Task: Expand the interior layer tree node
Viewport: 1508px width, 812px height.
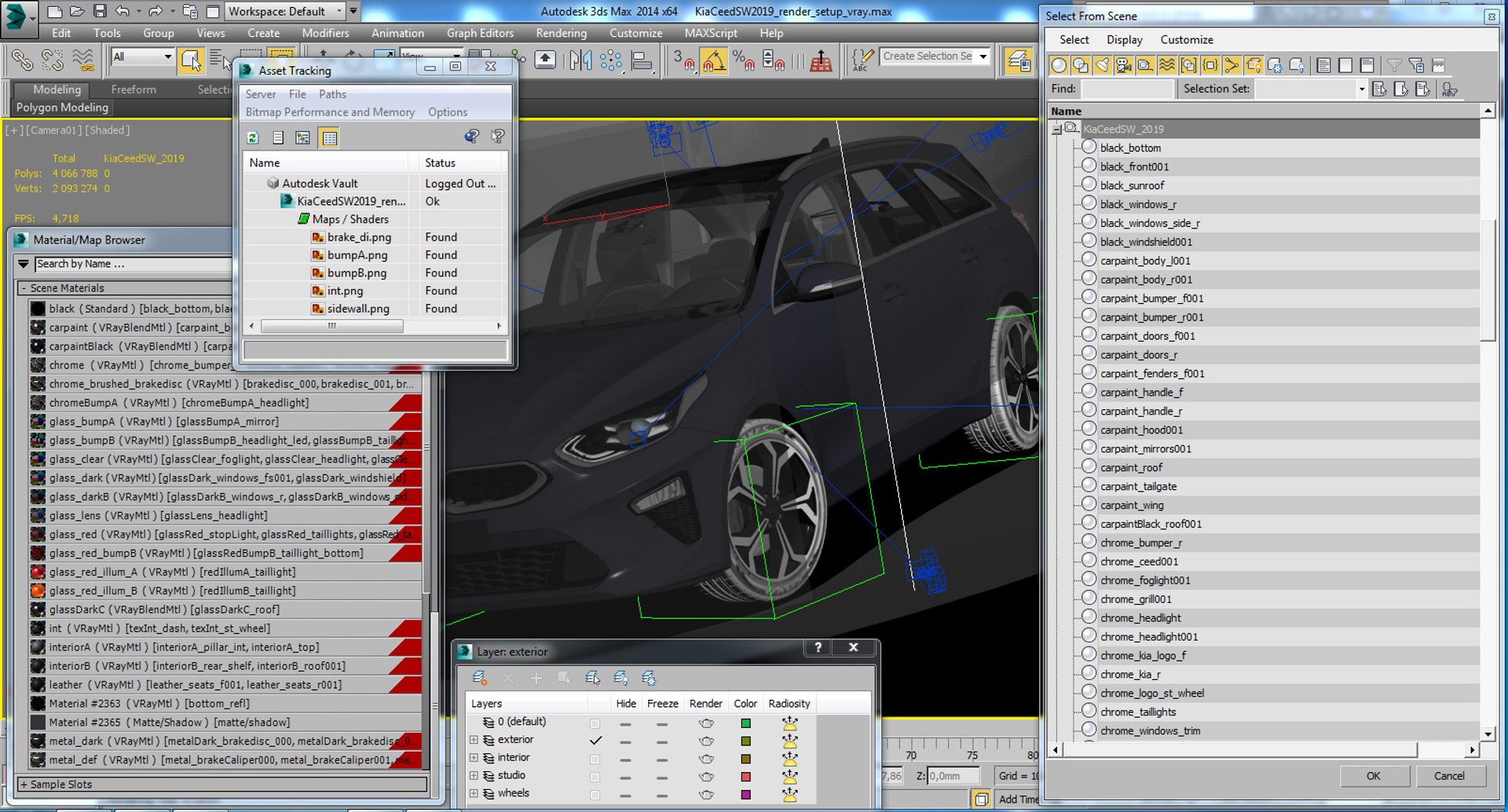Action: (474, 758)
